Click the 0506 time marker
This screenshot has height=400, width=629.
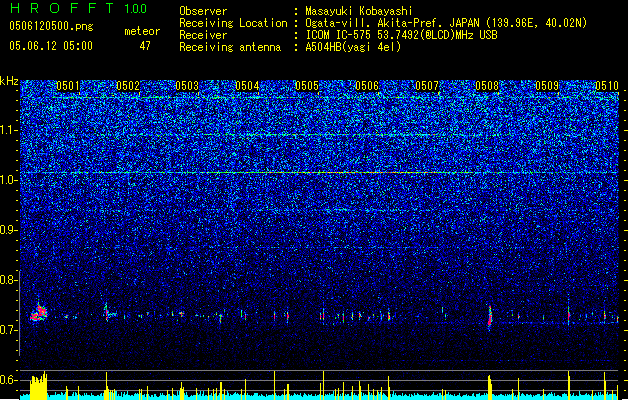pos(367,86)
